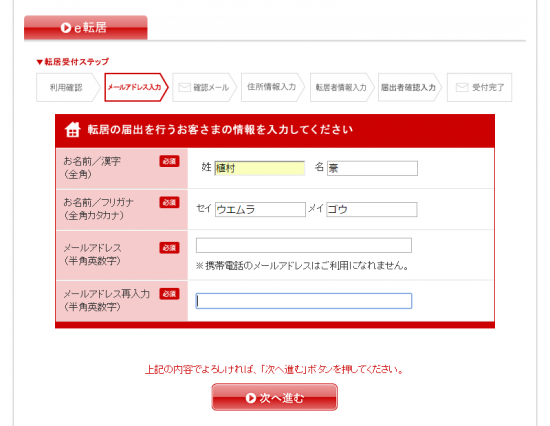Focus the 名 field containing 豪
Screen dimensions: 550x426
(372, 168)
